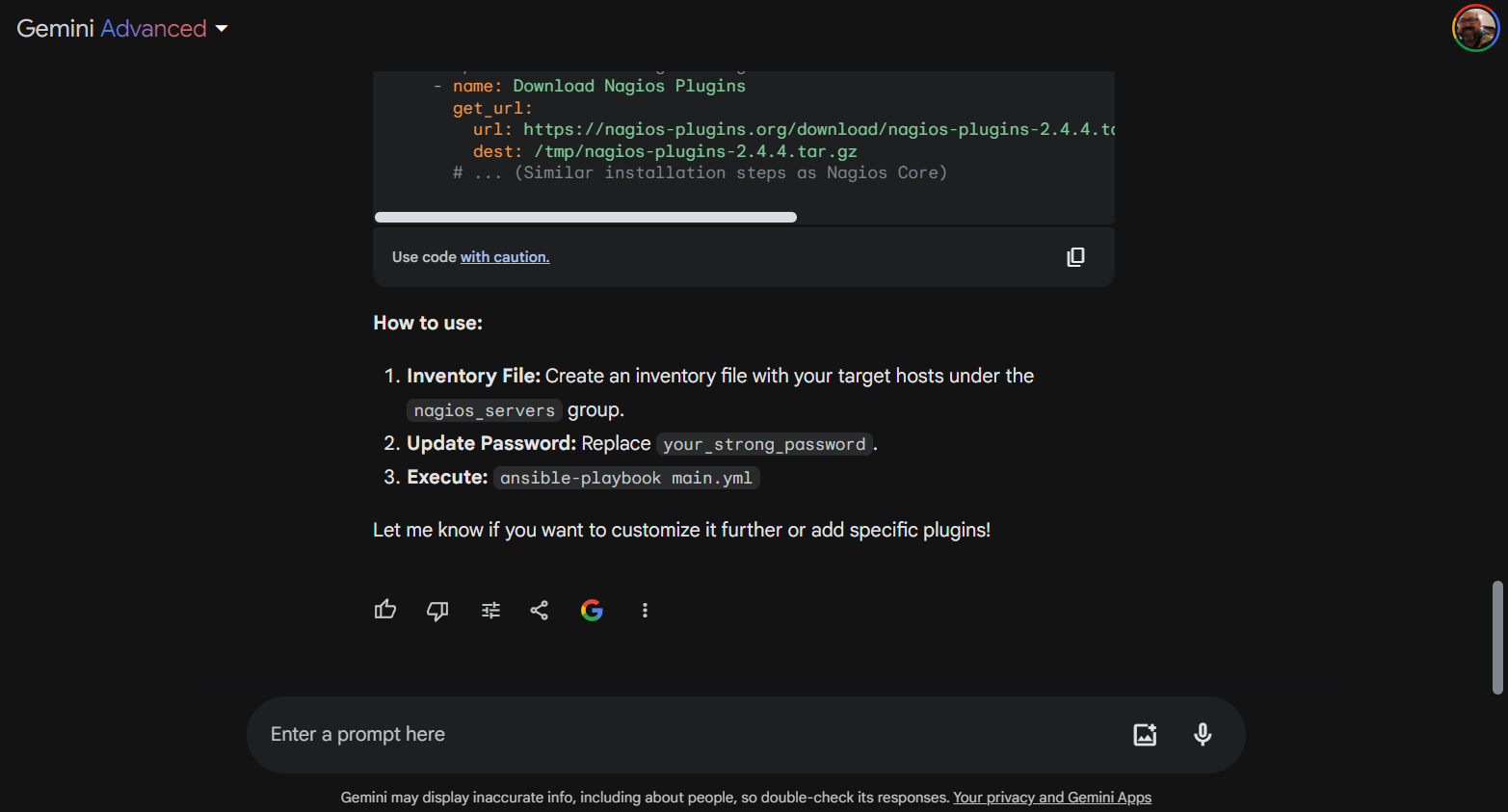Viewport: 1508px width, 812px height.
Task: Click the 'Gemini may display inaccurate info' disclaimer
Action: pyautogui.click(x=645, y=798)
